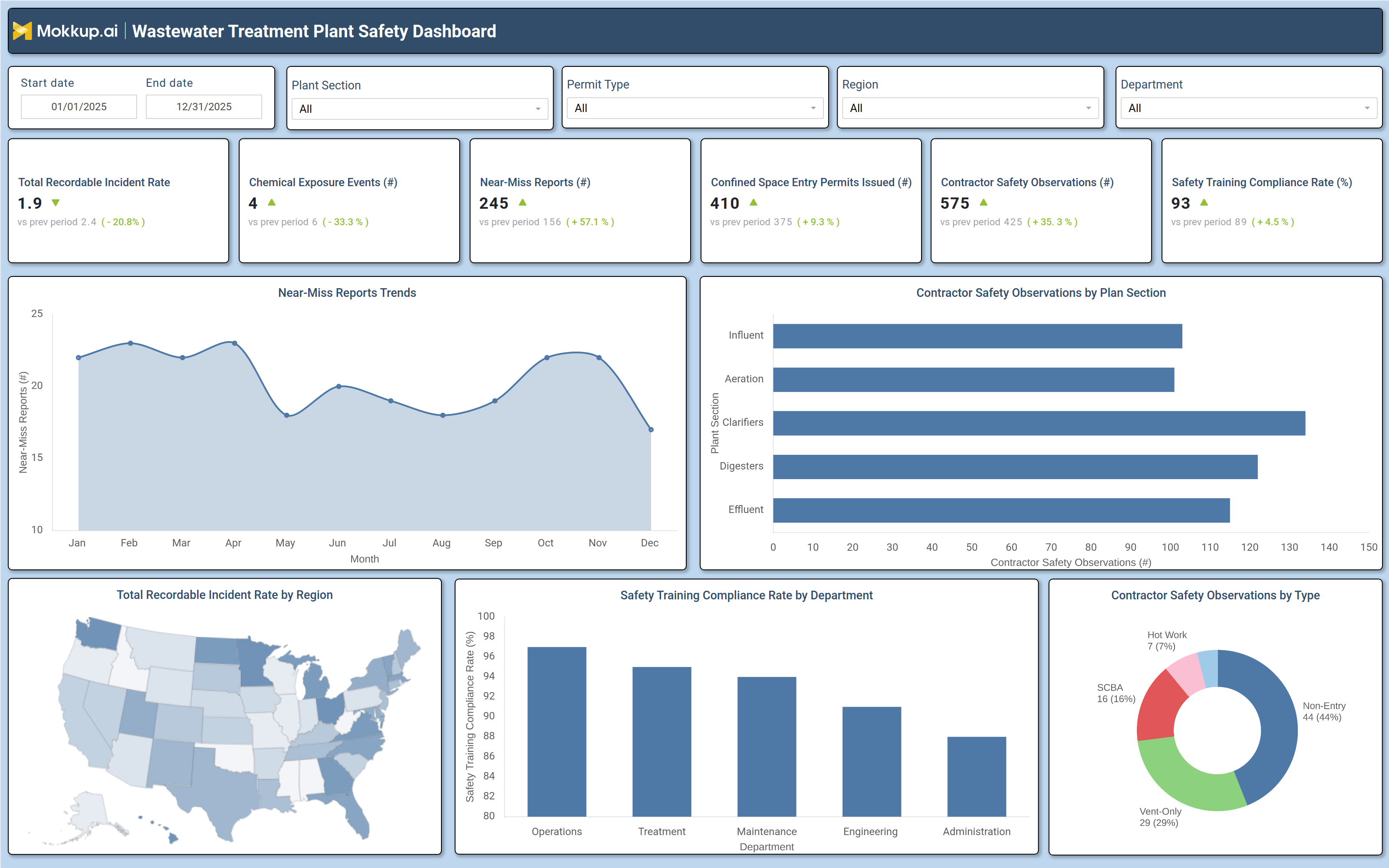Click the SCBA 16 (16%) label

[1116, 693]
